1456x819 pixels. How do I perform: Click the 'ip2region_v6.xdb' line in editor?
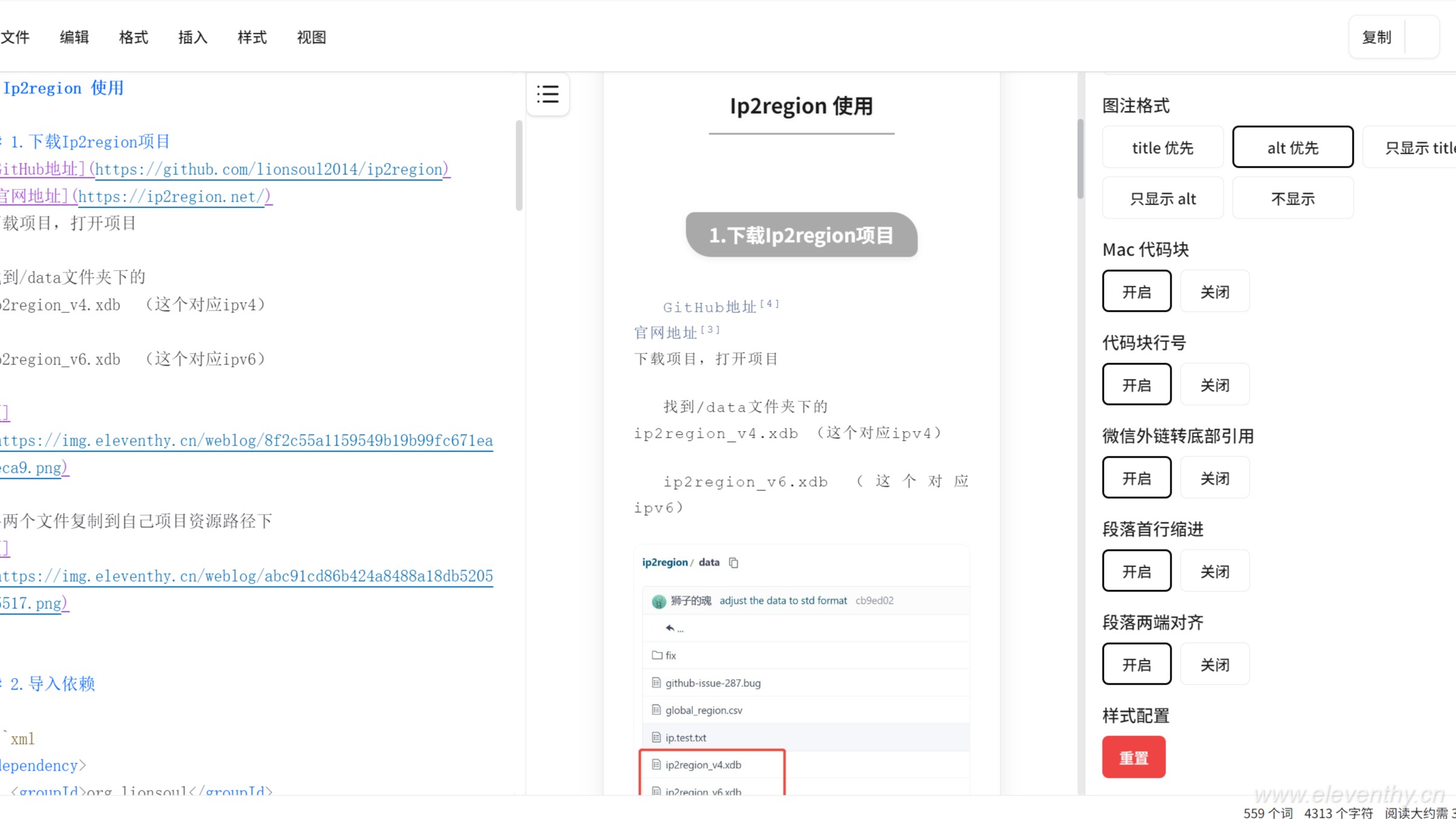[133, 359]
